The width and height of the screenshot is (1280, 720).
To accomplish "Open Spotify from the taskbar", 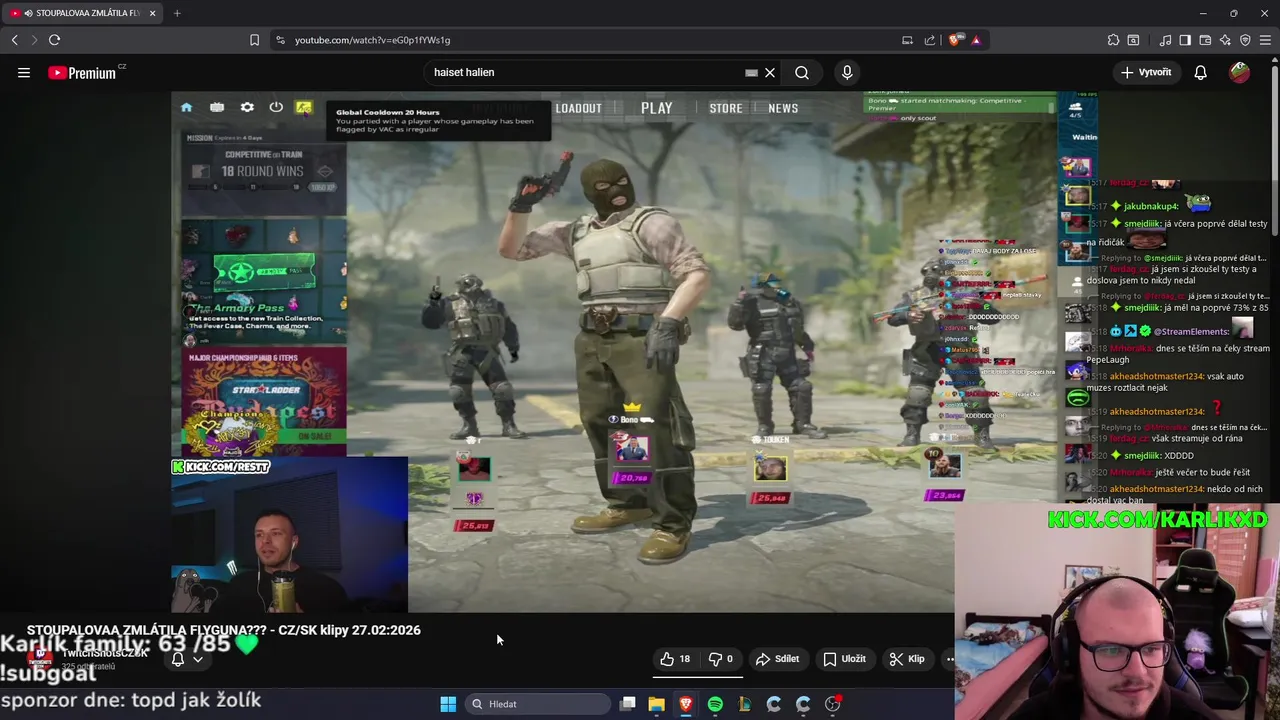I will click(x=715, y=704).
